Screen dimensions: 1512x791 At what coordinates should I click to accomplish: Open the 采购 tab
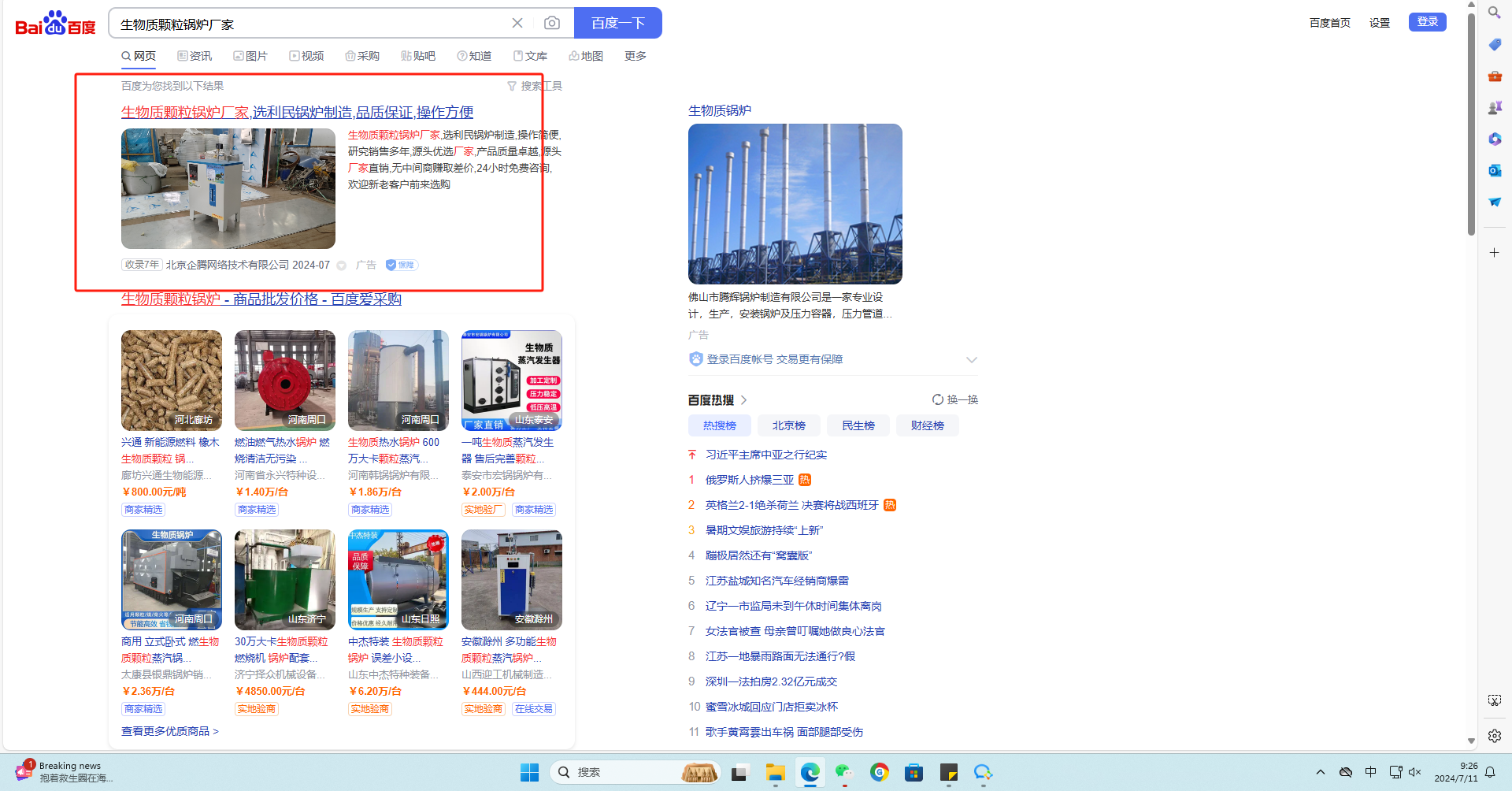(362, 56)
